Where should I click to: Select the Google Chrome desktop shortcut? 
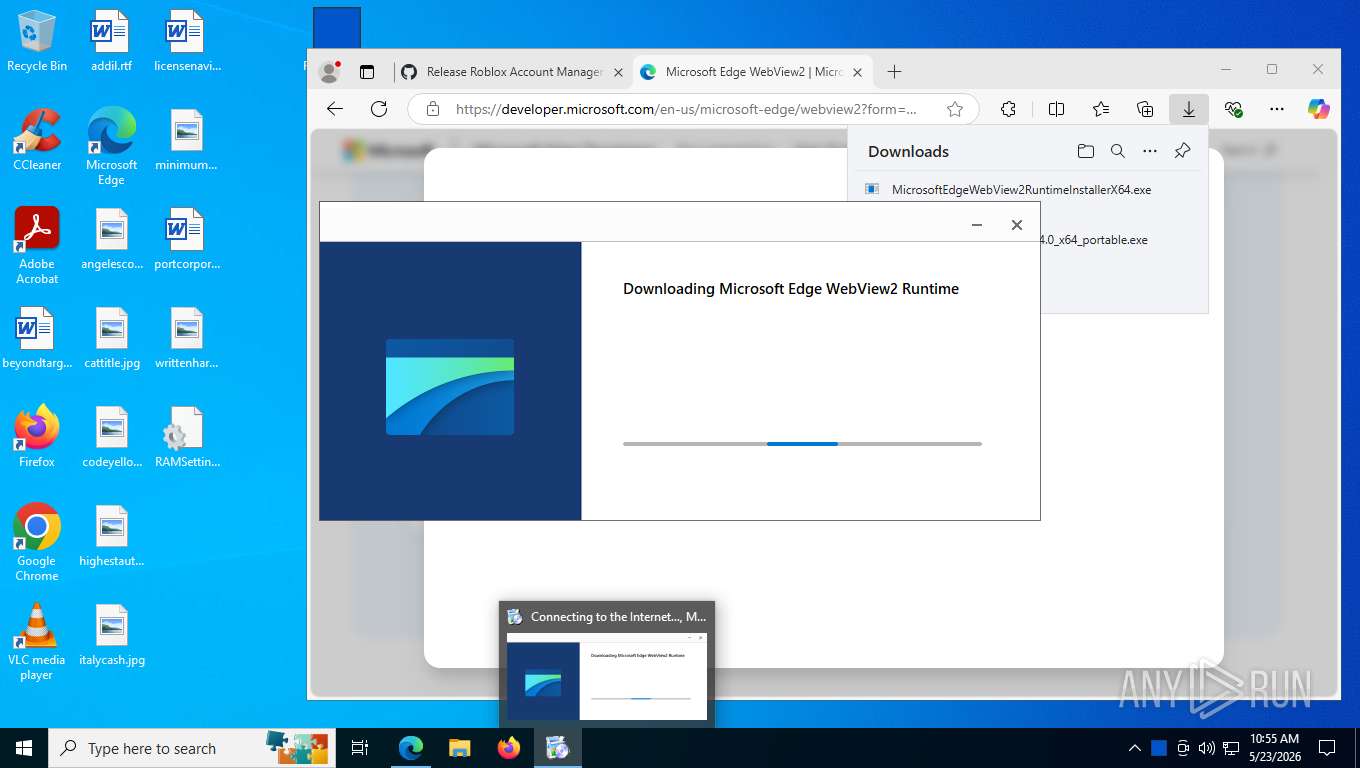pyautogui.click(x=37, y=542)
